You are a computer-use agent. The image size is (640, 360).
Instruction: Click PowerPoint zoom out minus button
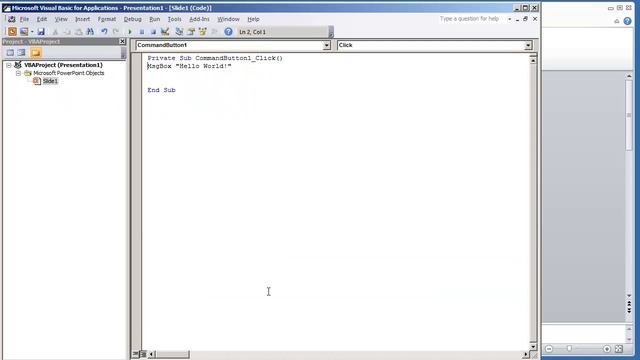(x=549, y=349)
